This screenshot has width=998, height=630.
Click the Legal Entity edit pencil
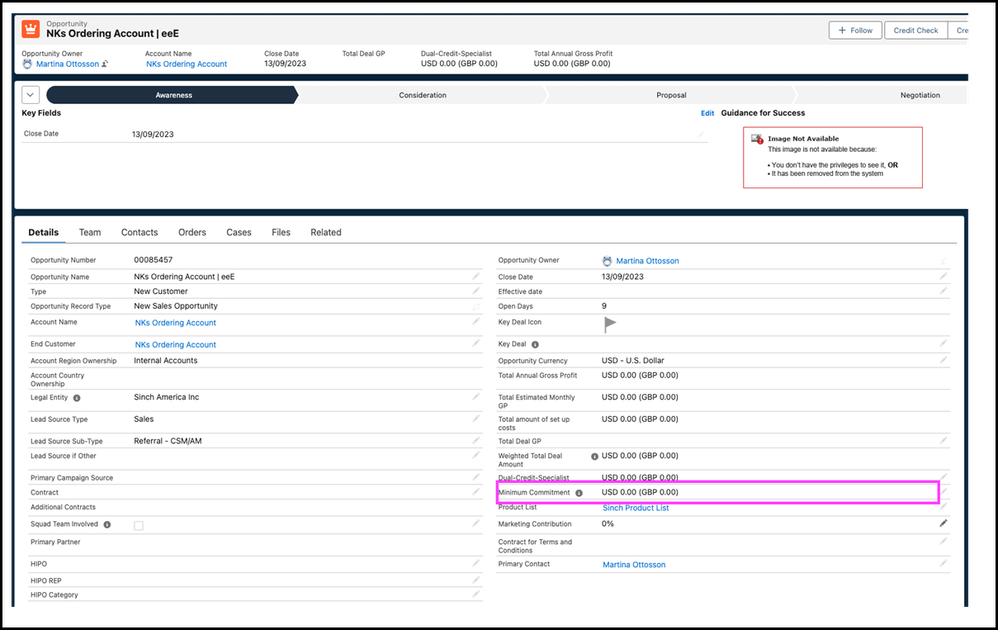pyautogui.click(x=475, y=396)
